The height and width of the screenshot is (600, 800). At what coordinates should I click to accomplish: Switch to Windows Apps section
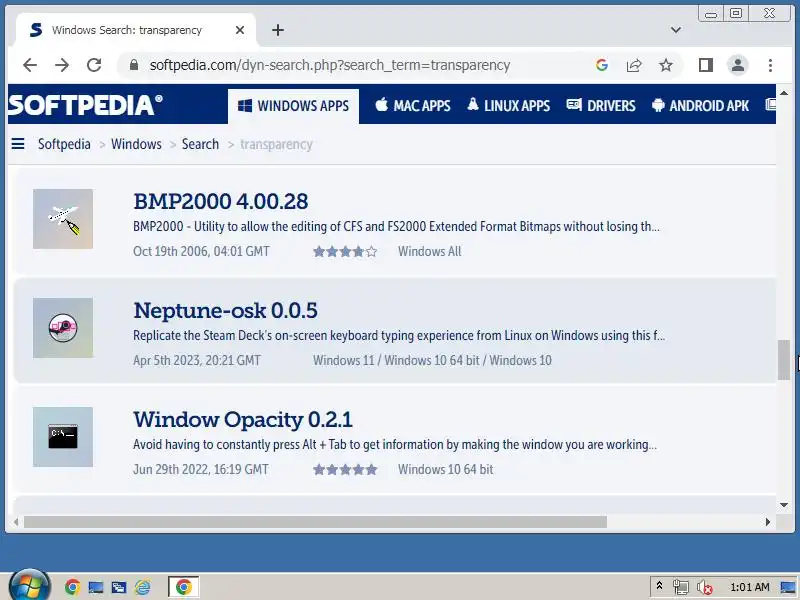tap(293, 106)
